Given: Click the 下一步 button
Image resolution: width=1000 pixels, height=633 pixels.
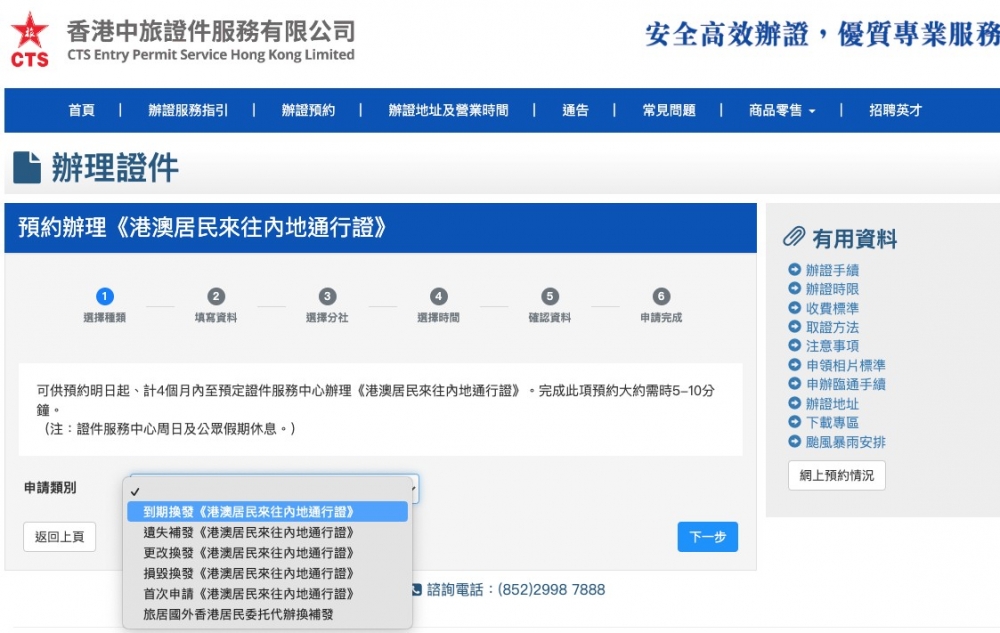Looking at the screenshot, I should click(x=707, y=537).
